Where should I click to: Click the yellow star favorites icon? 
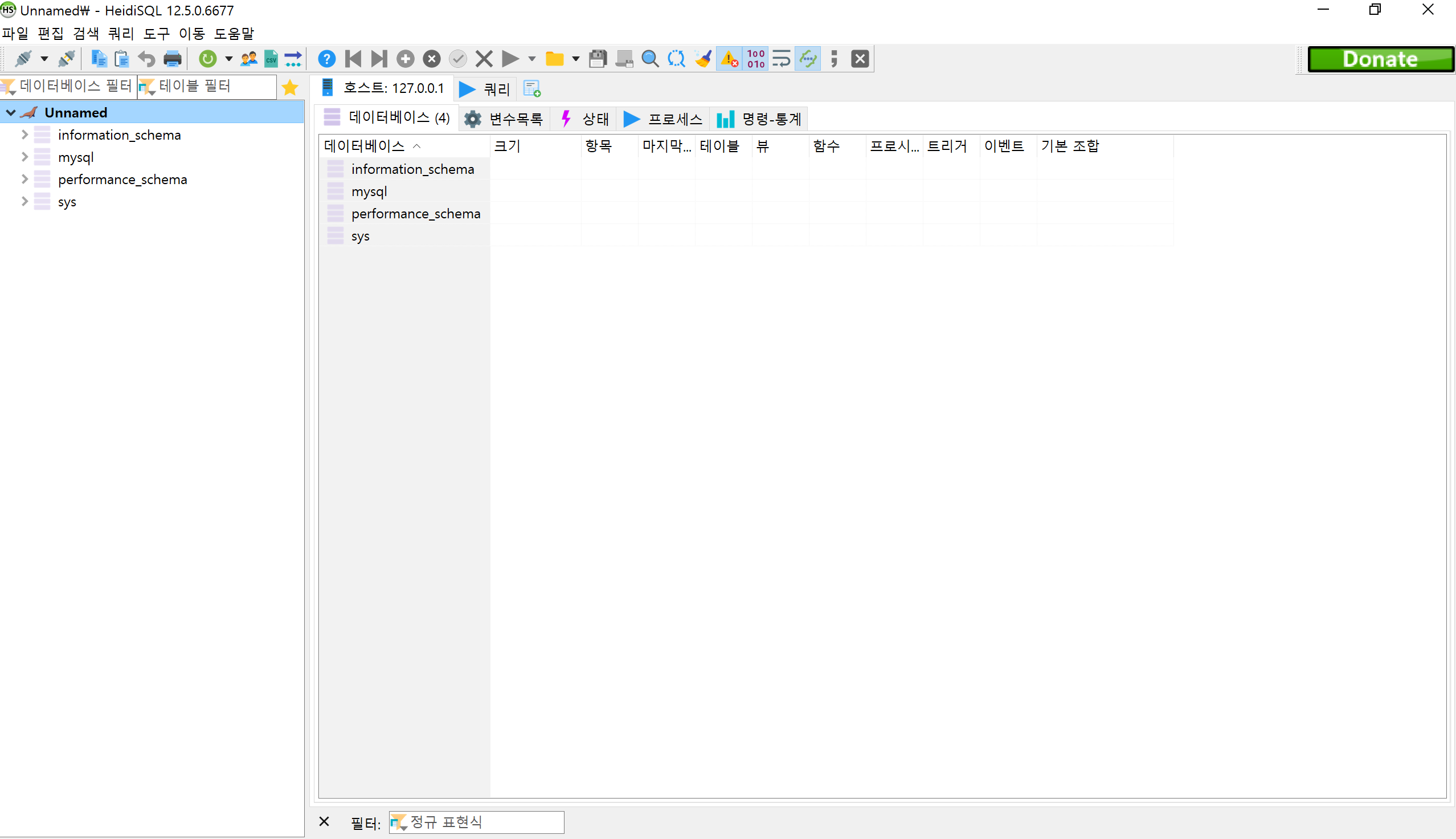click(x=290, y=88)
